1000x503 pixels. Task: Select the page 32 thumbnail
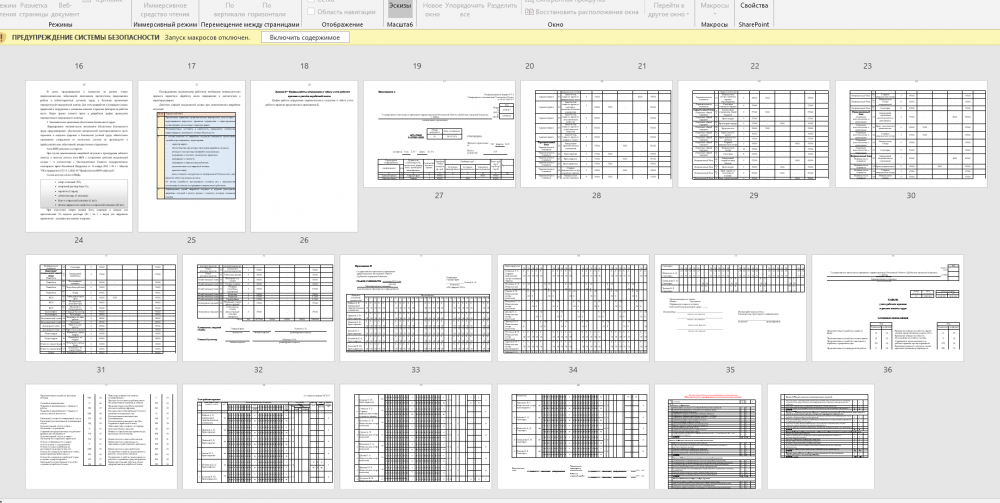click(258, 308)
